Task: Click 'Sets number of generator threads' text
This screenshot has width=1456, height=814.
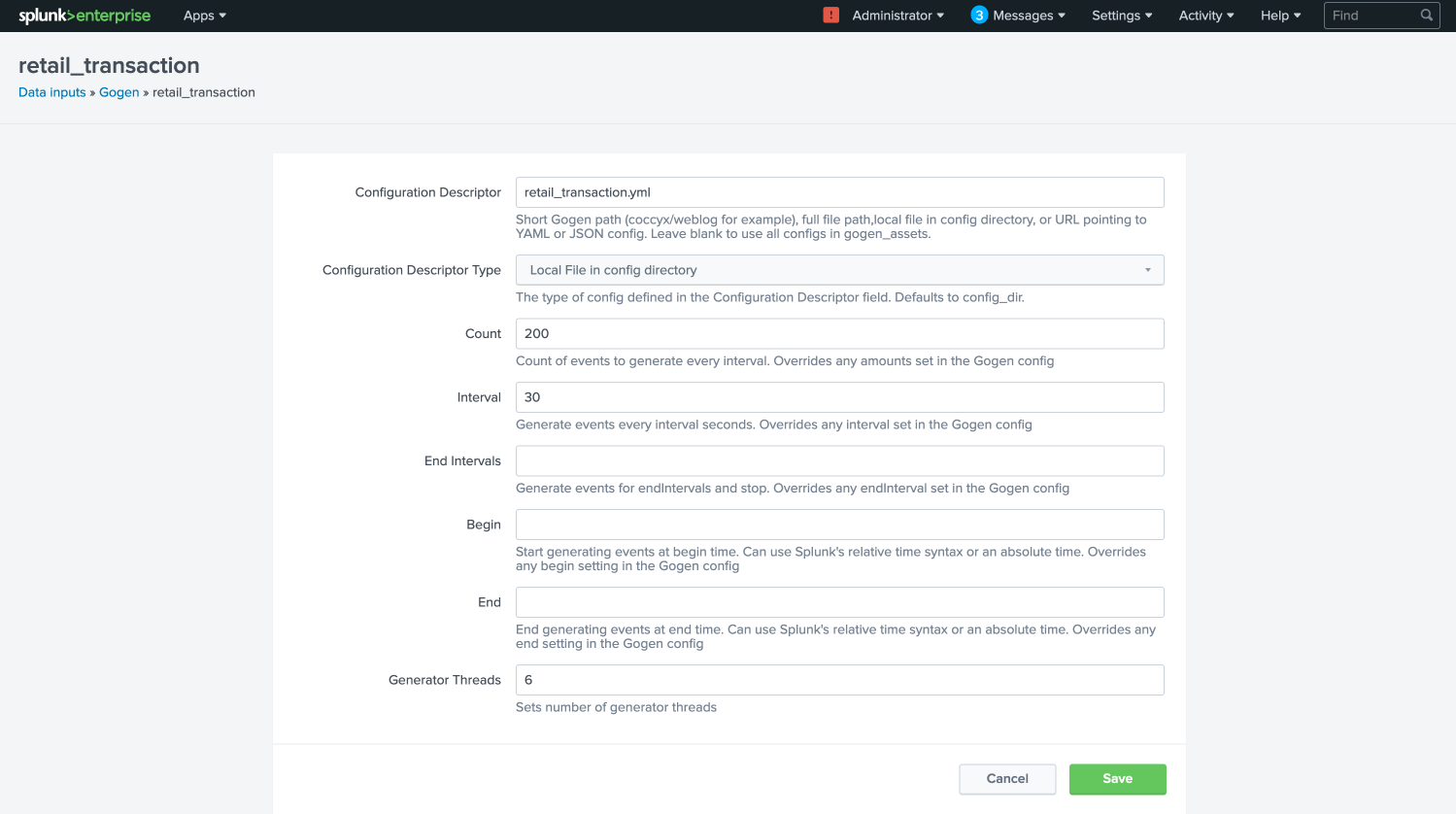Action: click(x=616, y=707)
